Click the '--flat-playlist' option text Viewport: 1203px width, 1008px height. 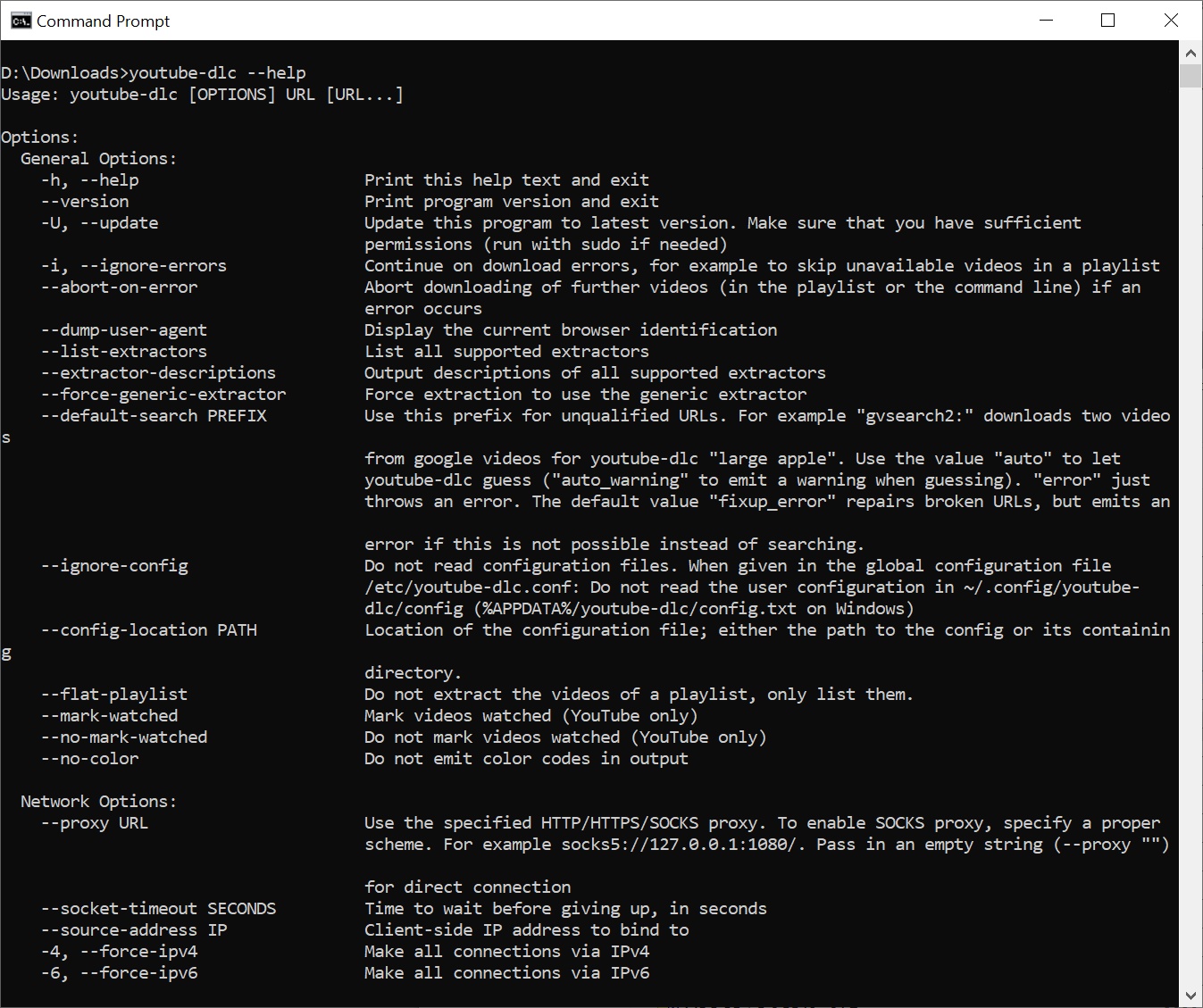114,695
